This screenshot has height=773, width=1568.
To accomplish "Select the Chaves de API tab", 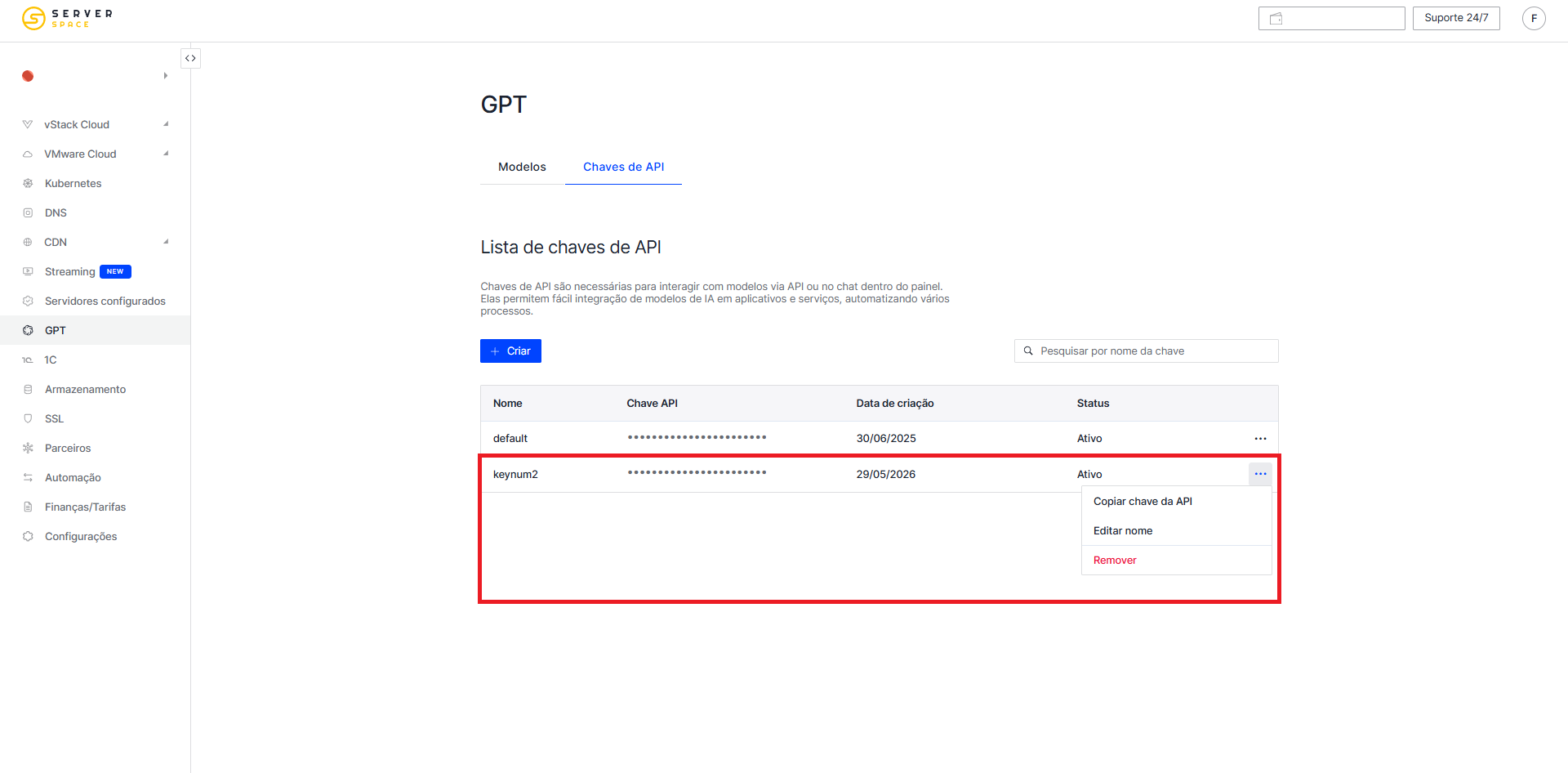I will (623, 167).
